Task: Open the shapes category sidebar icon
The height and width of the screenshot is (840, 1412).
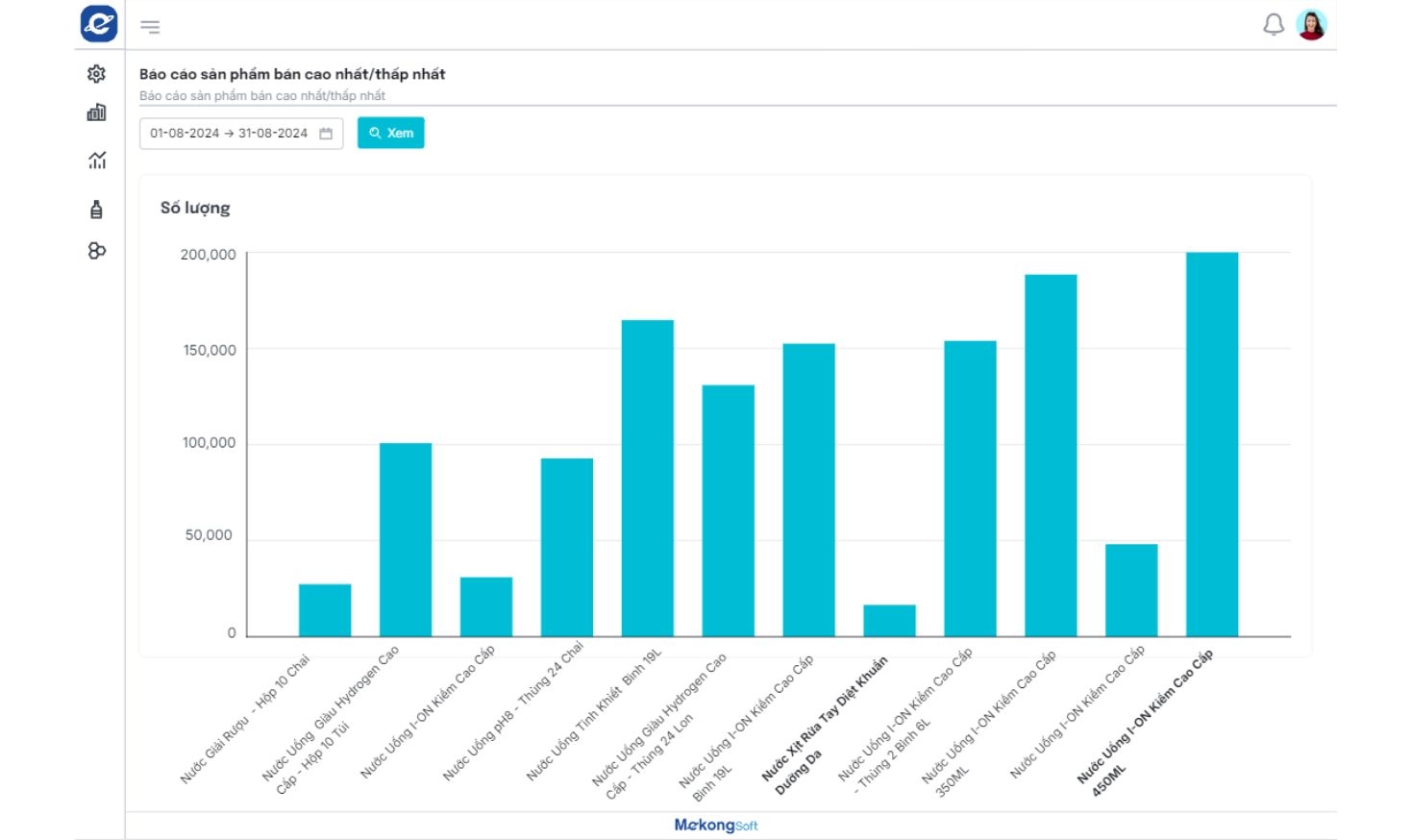Action: [x=96, y=251]
